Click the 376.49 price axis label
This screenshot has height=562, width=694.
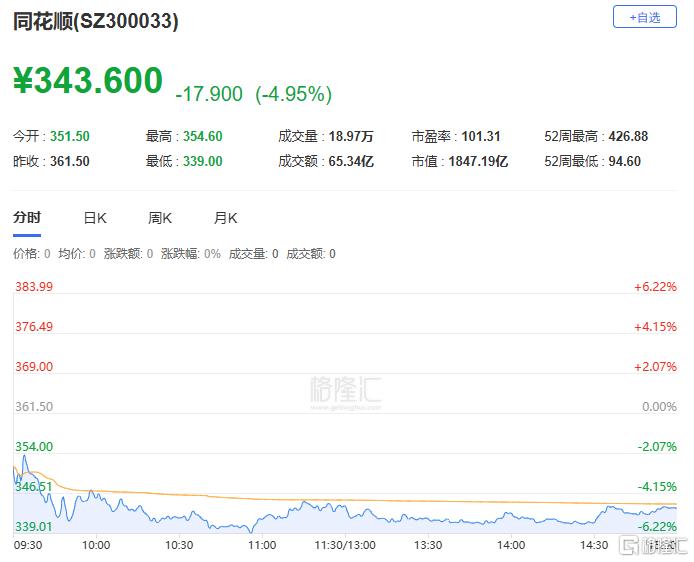pyautogui.click(x=34, y=327)
